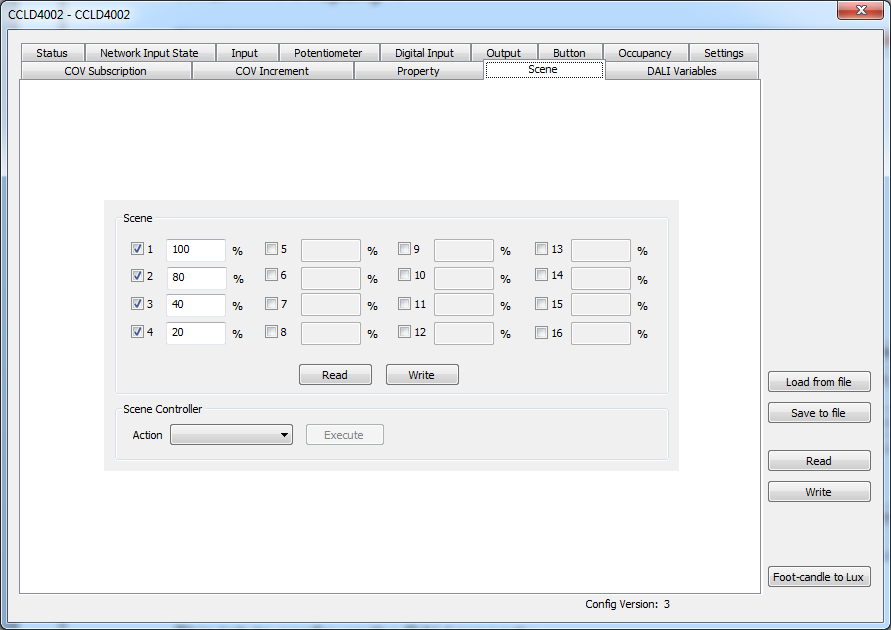This screenshot has width=891, height=630.
Task: Go to the COV Subscription tab
Action: tap(106, 71)
